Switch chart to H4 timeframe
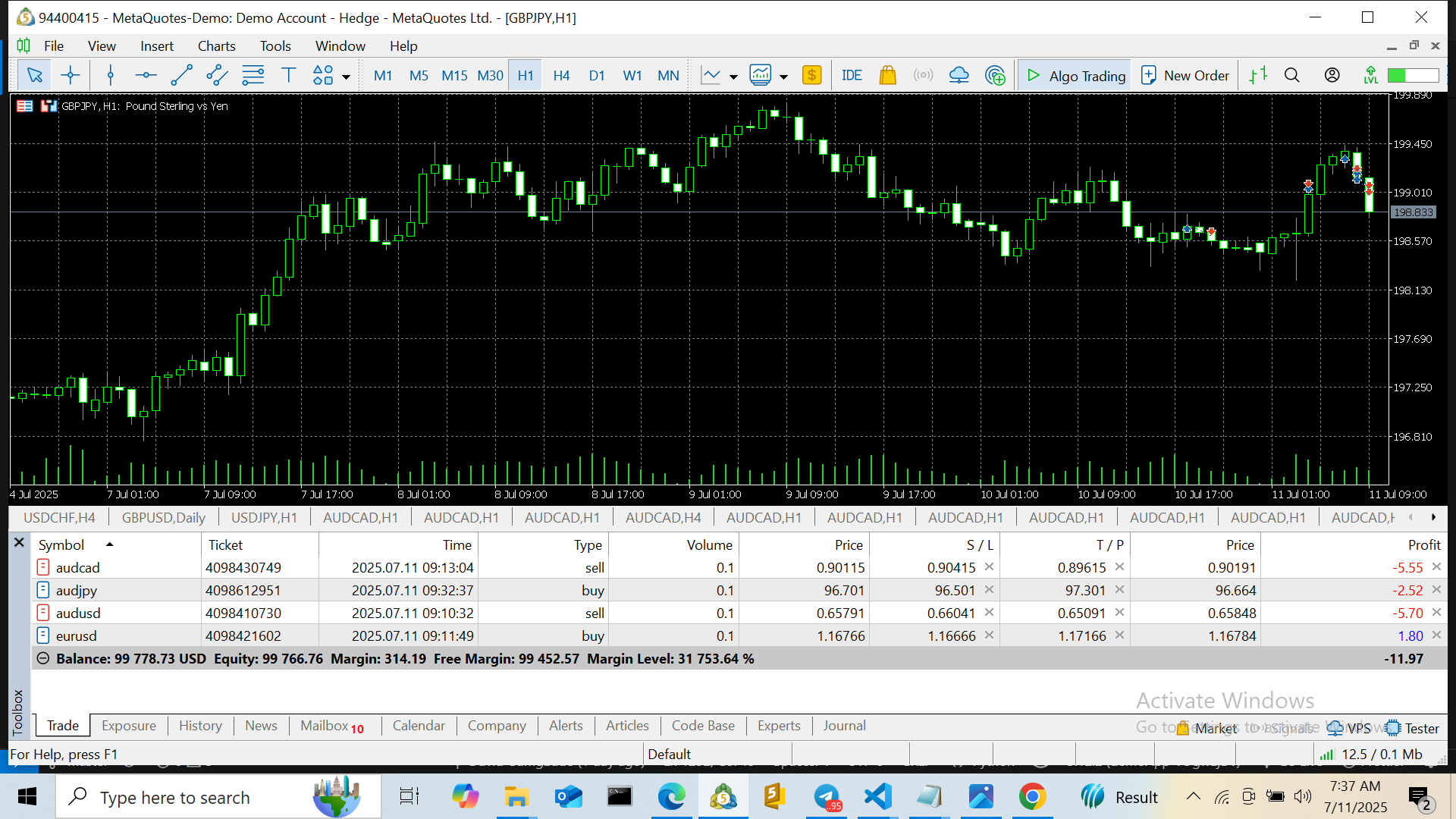Viewport: 1456px width, 819px height. pyautogui.click(x=561, y=76)
